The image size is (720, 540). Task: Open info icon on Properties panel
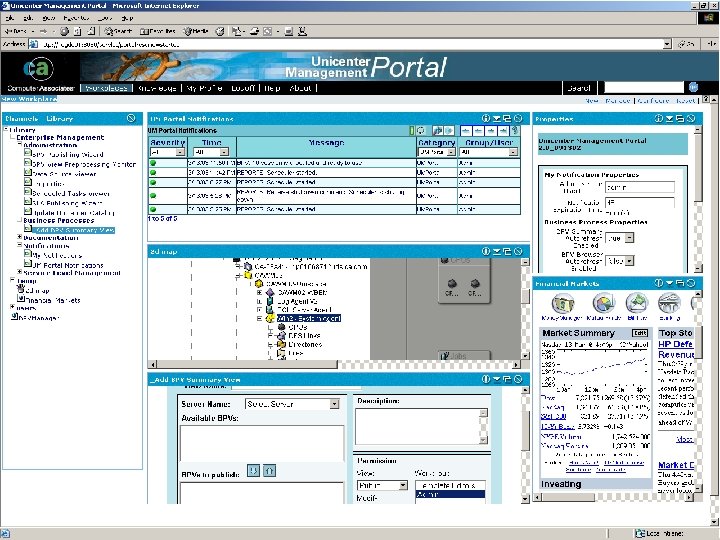tap(658, 118)
